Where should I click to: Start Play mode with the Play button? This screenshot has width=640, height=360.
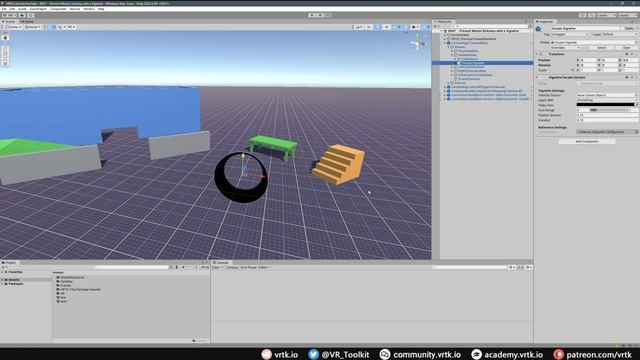[x=312, y=15]
